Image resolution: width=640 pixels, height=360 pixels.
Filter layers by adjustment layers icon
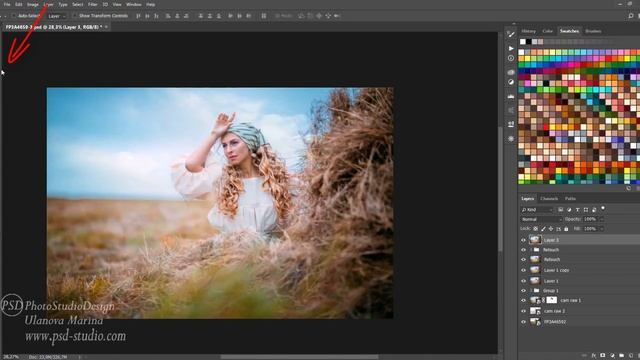coord(569,210)
